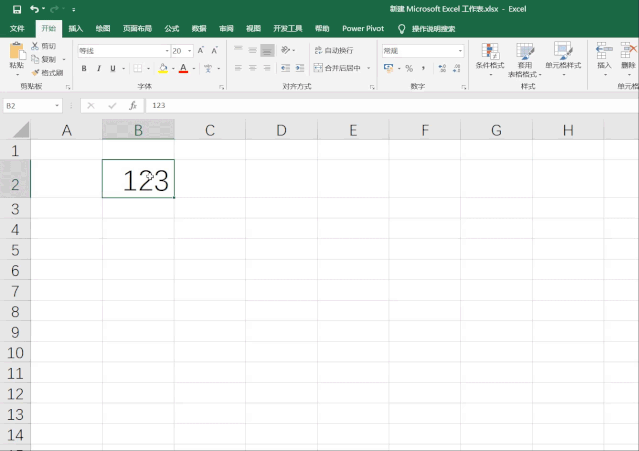Image resolution: width=639 pixels, height=451 pixels.
Task: Open 单元格样式 (Cell Styles) gallery
Action: click(563, 59)
